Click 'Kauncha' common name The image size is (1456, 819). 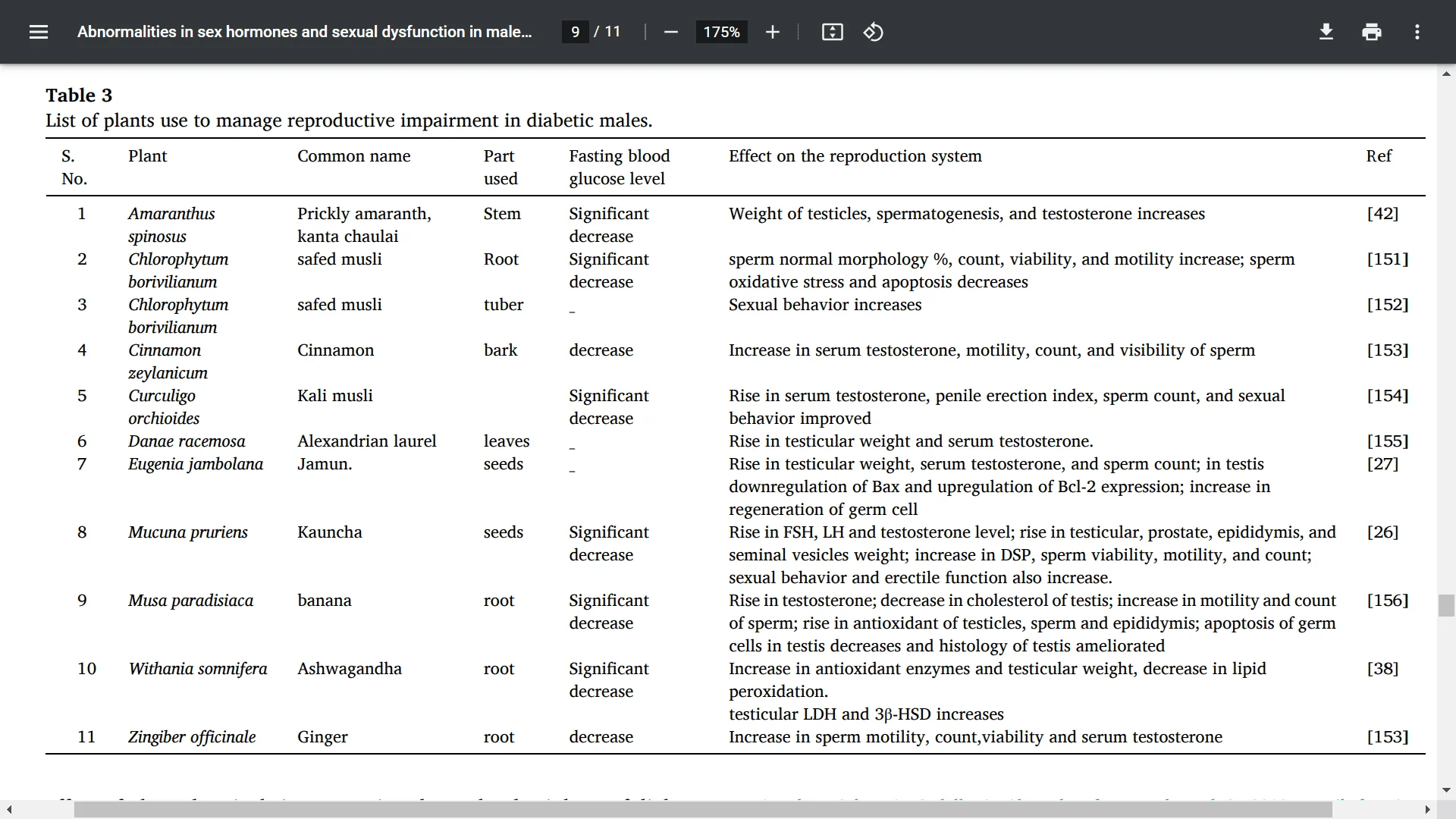(x=330, y=532)
